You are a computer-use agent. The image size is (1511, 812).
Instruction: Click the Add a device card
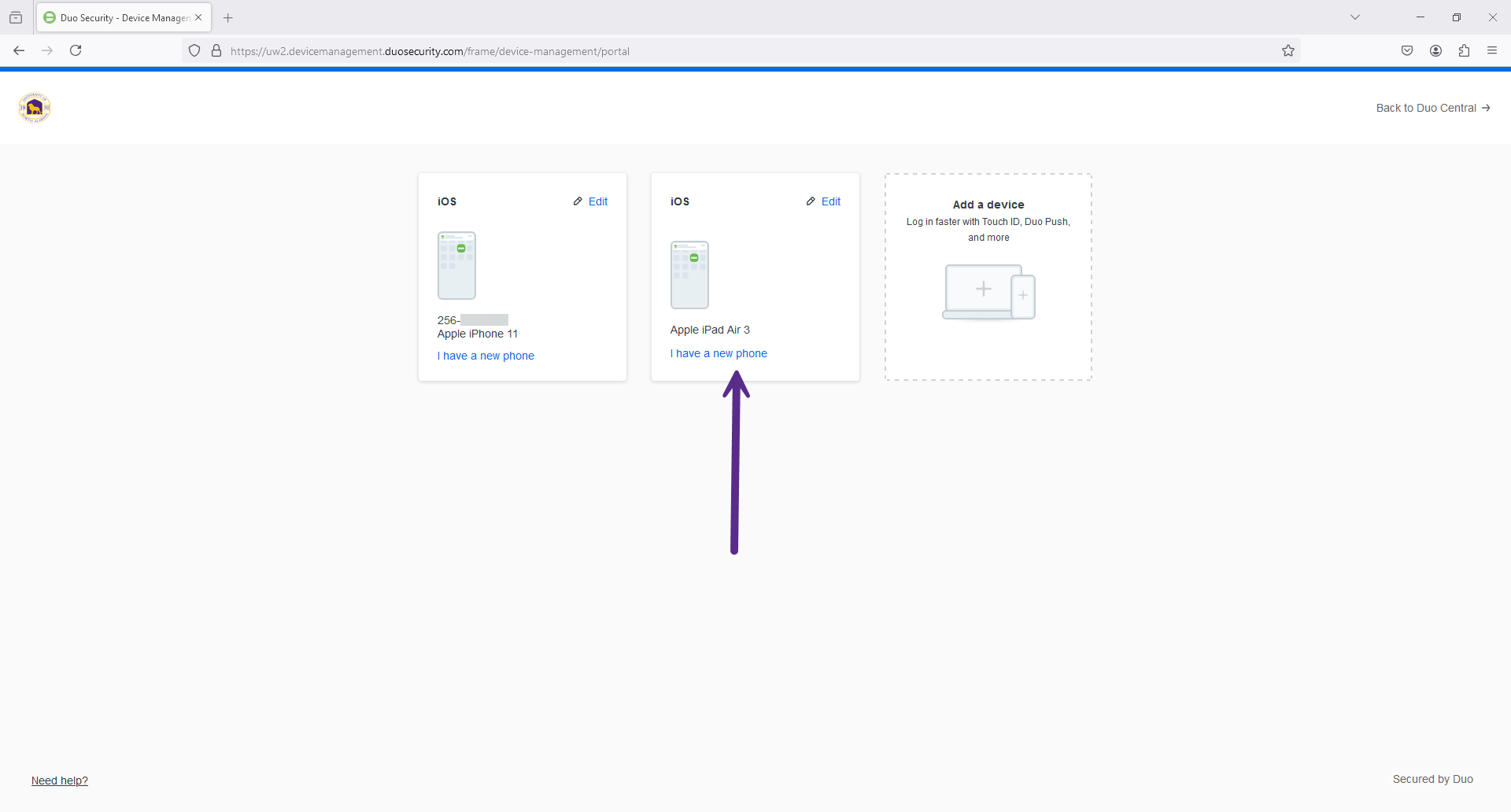point(988,277)
